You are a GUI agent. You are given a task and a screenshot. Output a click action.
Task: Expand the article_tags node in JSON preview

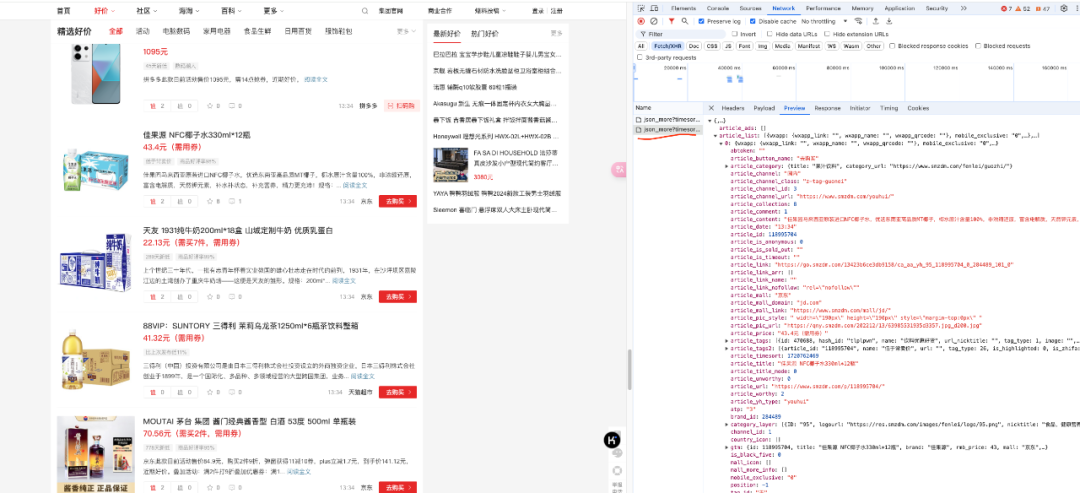click(727, 340)
